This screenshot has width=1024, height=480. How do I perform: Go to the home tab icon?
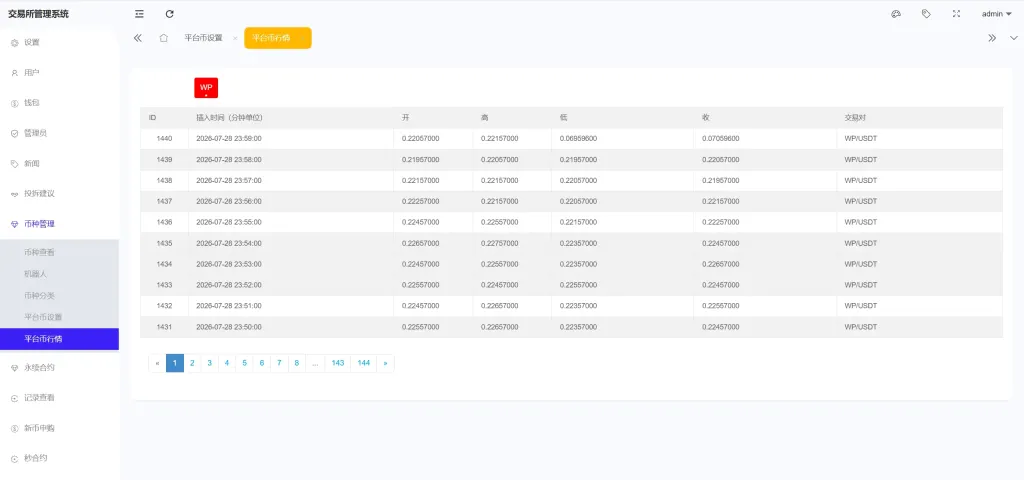[x=164, y=38]
